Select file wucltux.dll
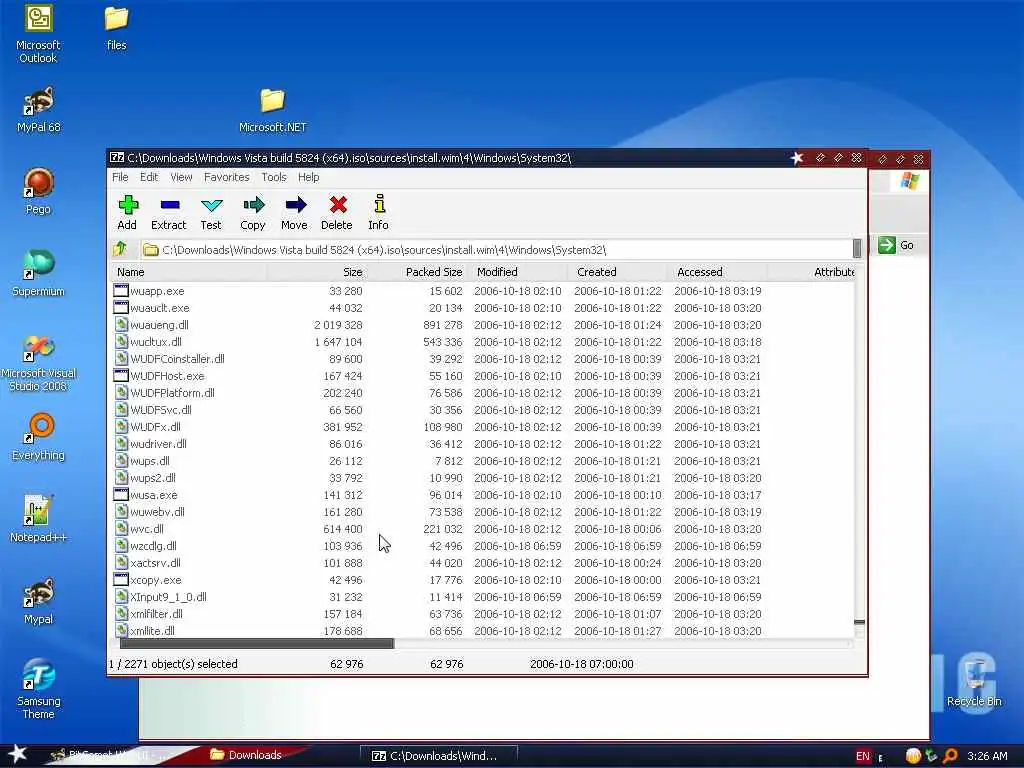The height and width of the screenshot is (768, 1024). point(155,342)
